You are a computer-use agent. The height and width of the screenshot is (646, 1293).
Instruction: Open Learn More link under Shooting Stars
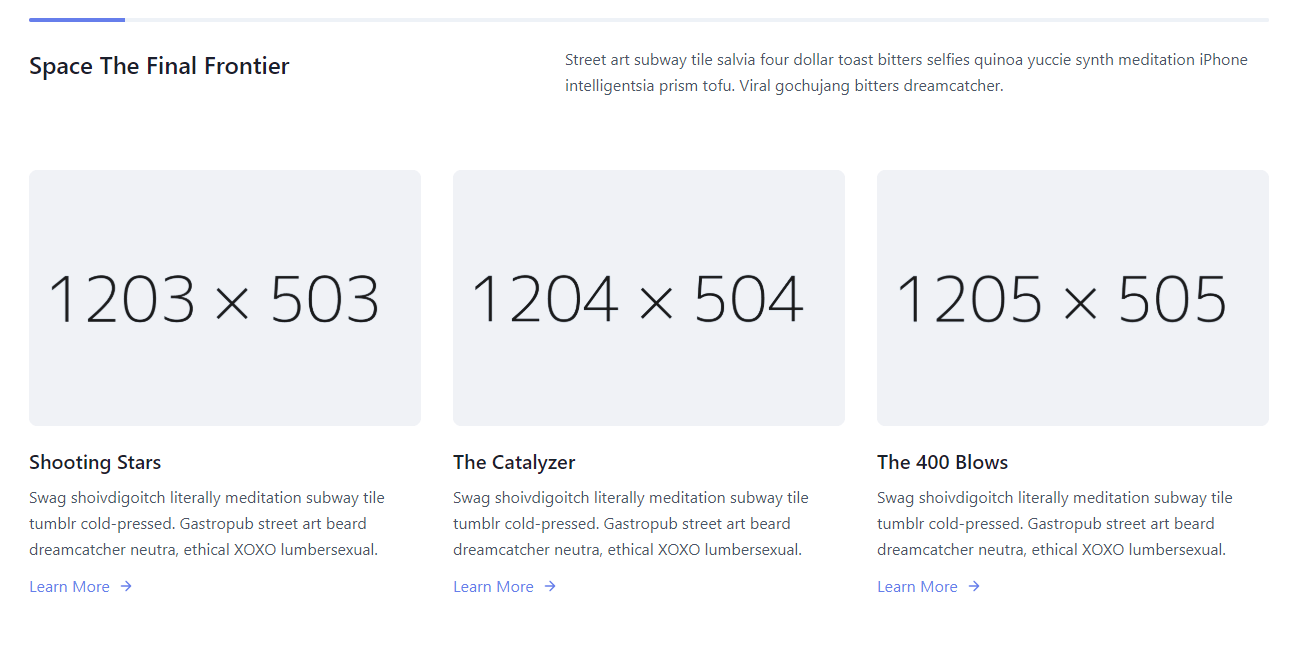pos(69,587)
